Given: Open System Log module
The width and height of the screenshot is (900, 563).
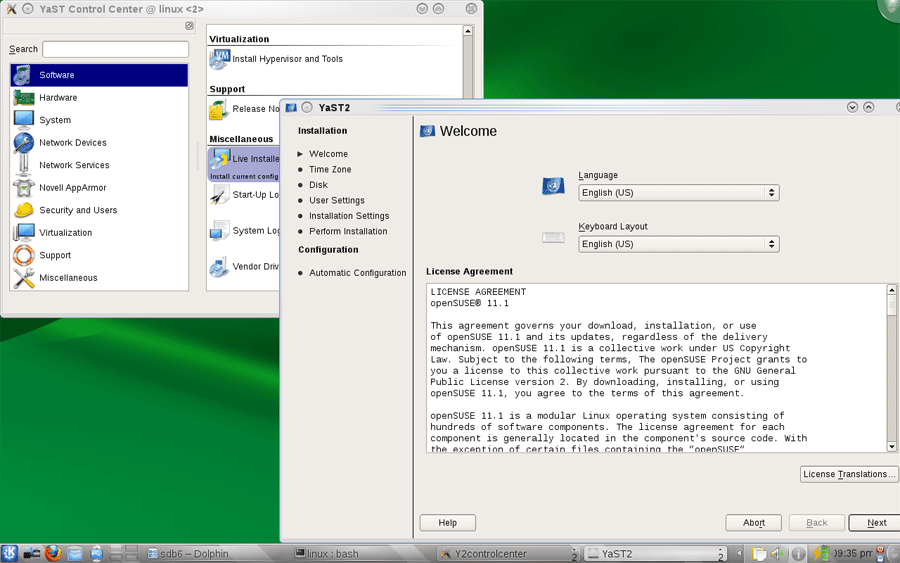Looking at the screenshot, I should click(x=245, y=231).
